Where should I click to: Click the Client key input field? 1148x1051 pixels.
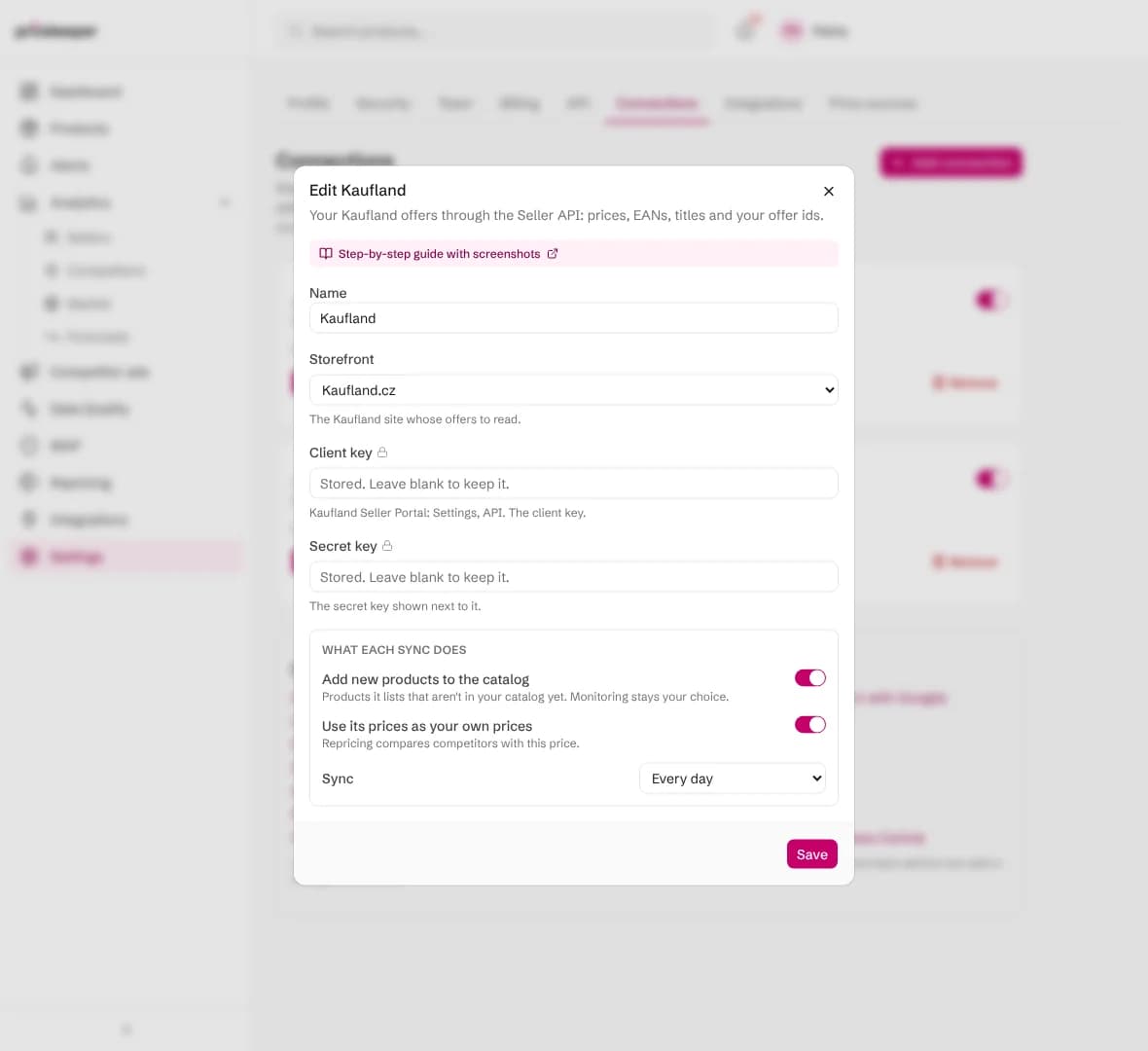pyautogui.click(x=573, y=484)
